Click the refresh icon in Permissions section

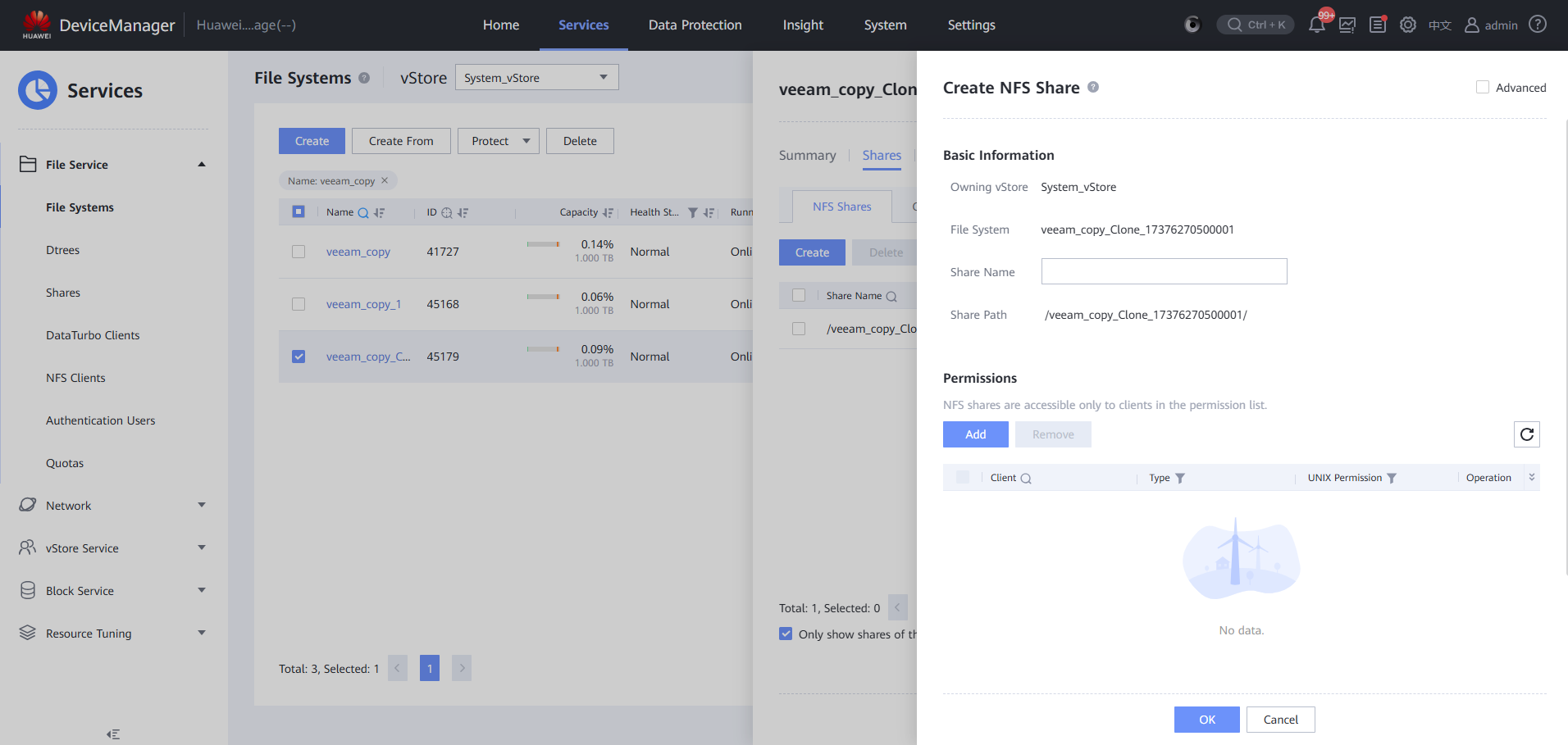[x=1526, y=434]
